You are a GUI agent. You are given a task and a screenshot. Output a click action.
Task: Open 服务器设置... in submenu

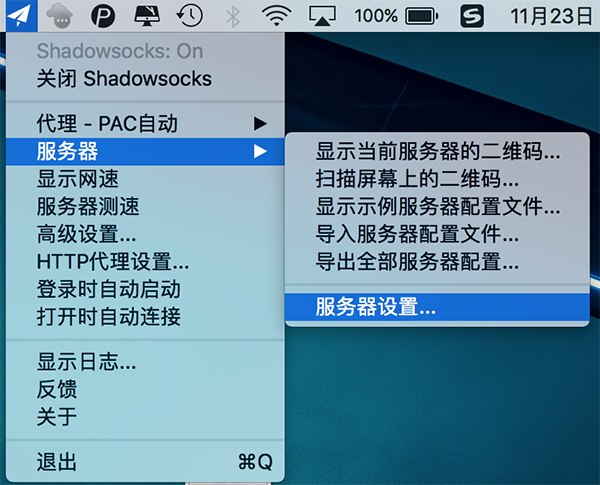437,307
